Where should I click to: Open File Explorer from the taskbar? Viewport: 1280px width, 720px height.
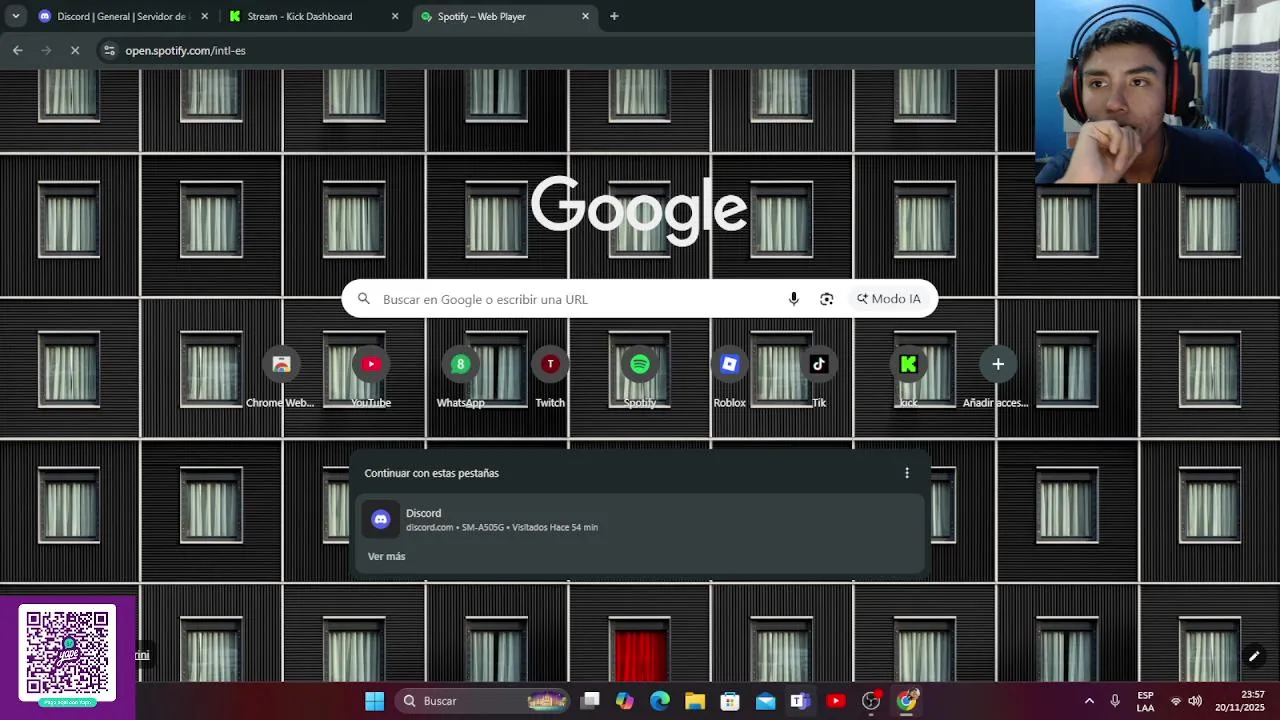point(695,701)
